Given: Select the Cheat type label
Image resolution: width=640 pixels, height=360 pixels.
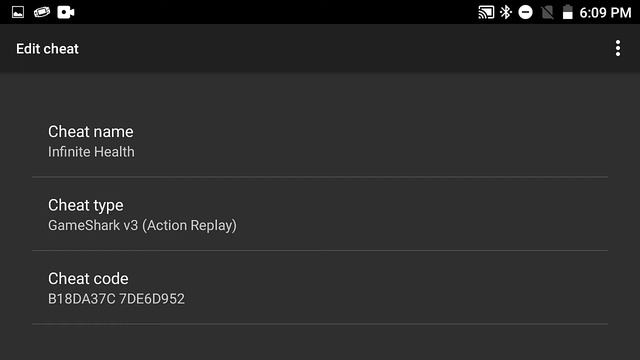Looking at the screenshot, I should click(x=86, y=205).
